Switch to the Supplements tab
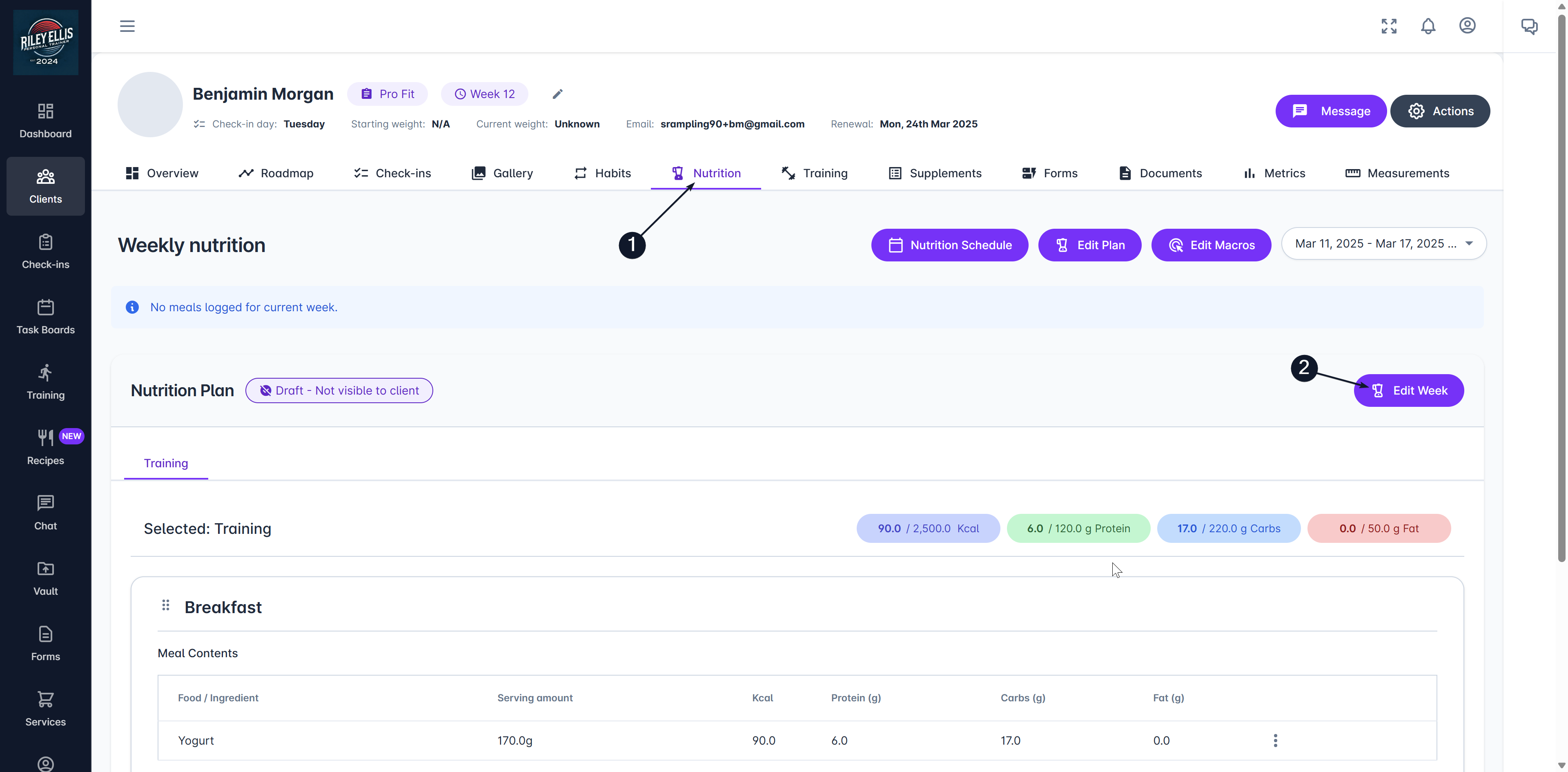The height and width of the screenshot is (772, 1568). pos(935,173)
